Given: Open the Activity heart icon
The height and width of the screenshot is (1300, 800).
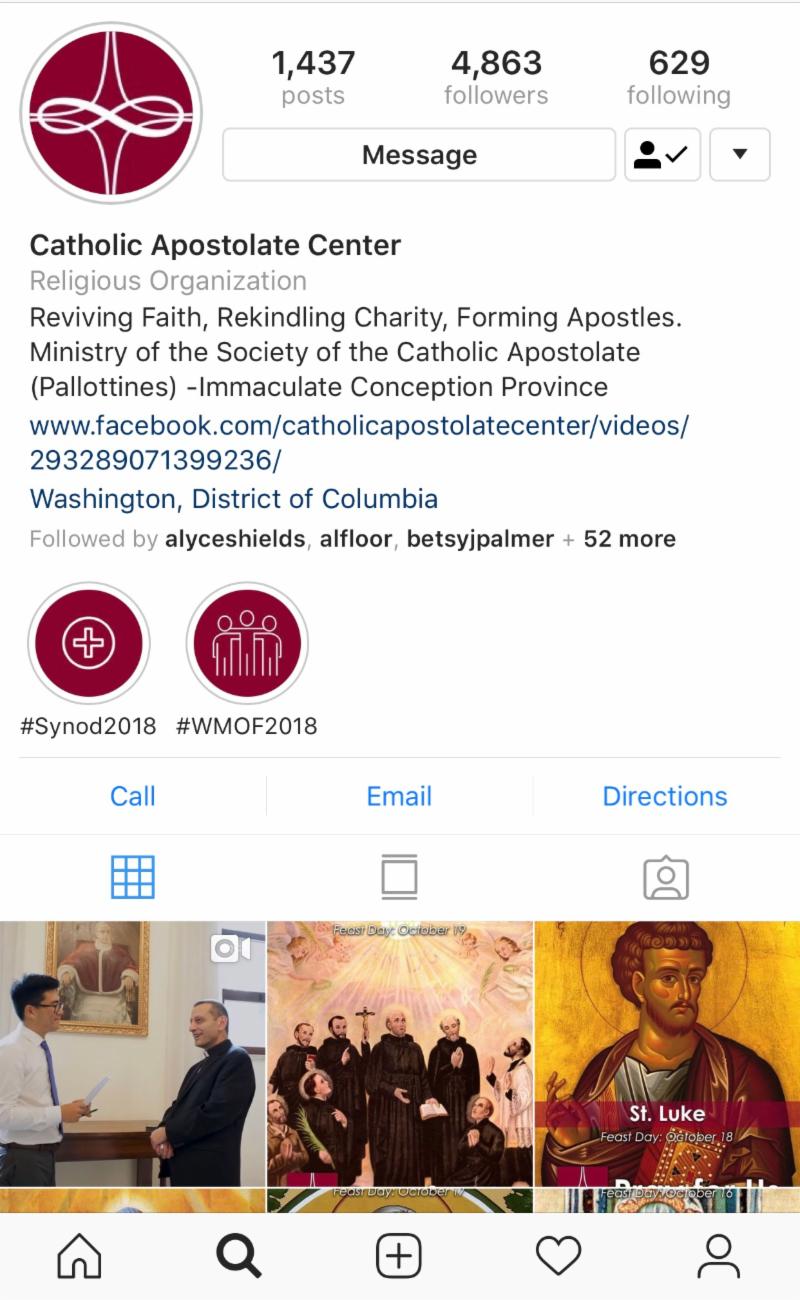Looking at the screenshot, I should pos(559,1256).
